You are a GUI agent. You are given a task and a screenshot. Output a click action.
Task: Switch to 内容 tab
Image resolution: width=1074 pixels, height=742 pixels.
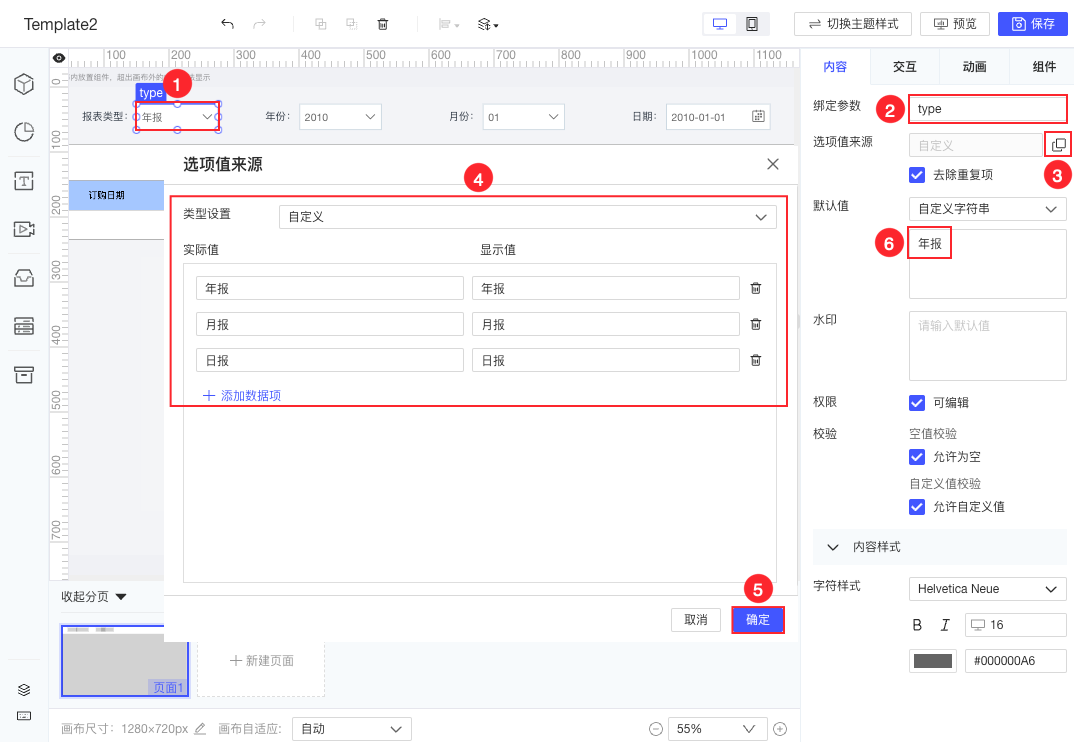point(835,66)
